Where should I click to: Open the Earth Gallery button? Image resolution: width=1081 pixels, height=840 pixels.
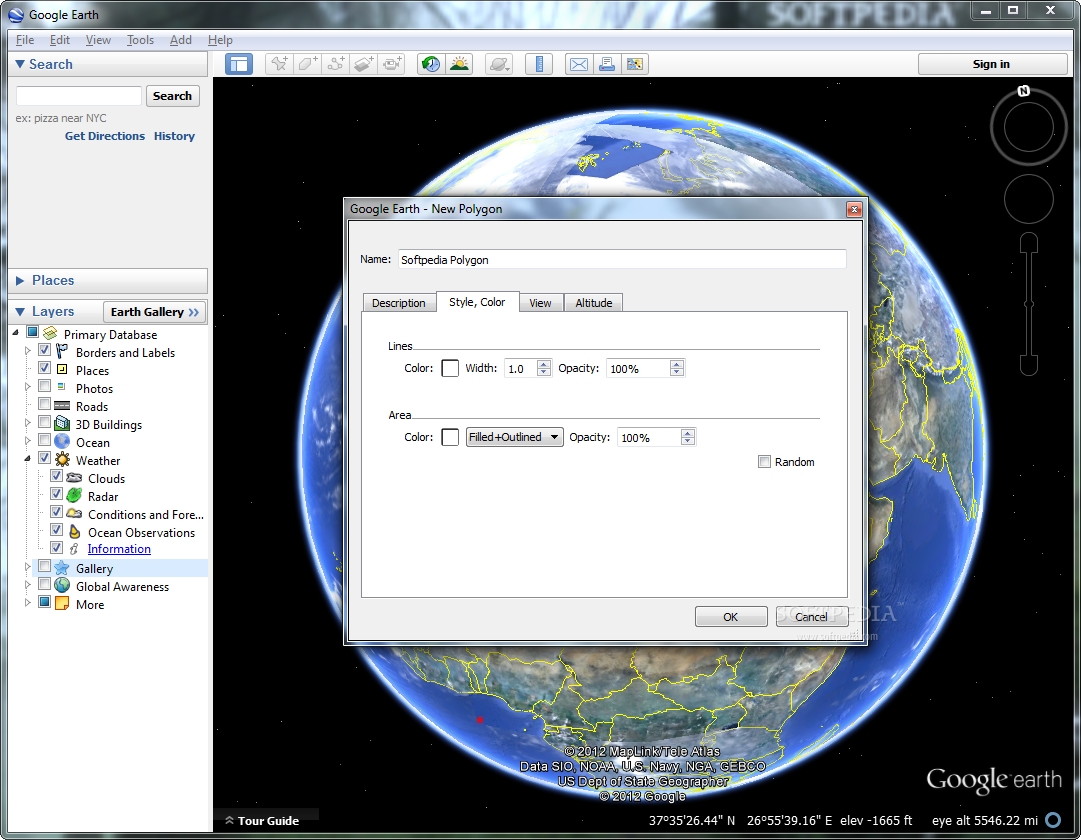point(154,312)
